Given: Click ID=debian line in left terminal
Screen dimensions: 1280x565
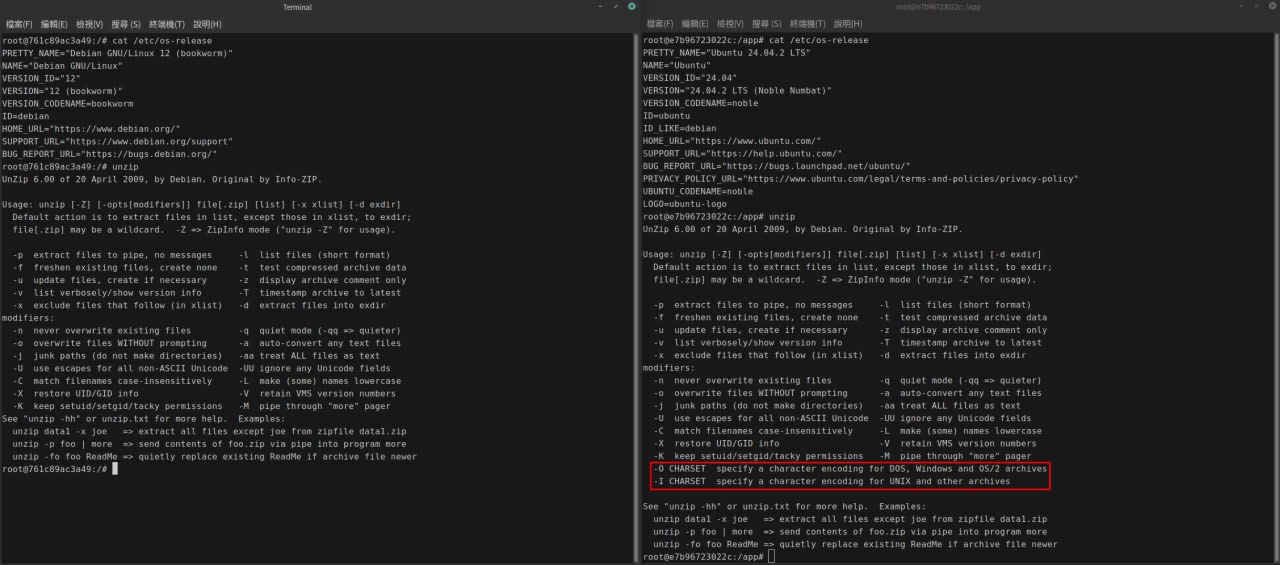Looking at the screenshot, I should tap(26, 116).
